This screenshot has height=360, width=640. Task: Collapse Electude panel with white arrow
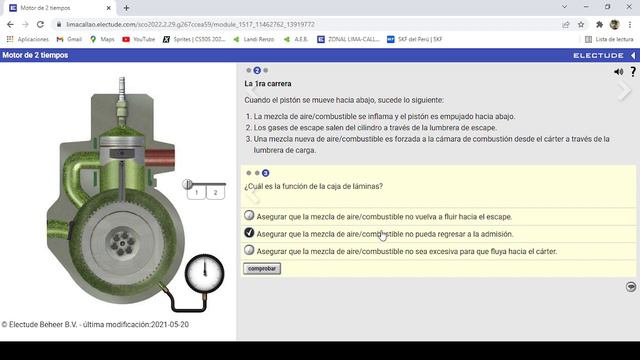click(633, 55)
